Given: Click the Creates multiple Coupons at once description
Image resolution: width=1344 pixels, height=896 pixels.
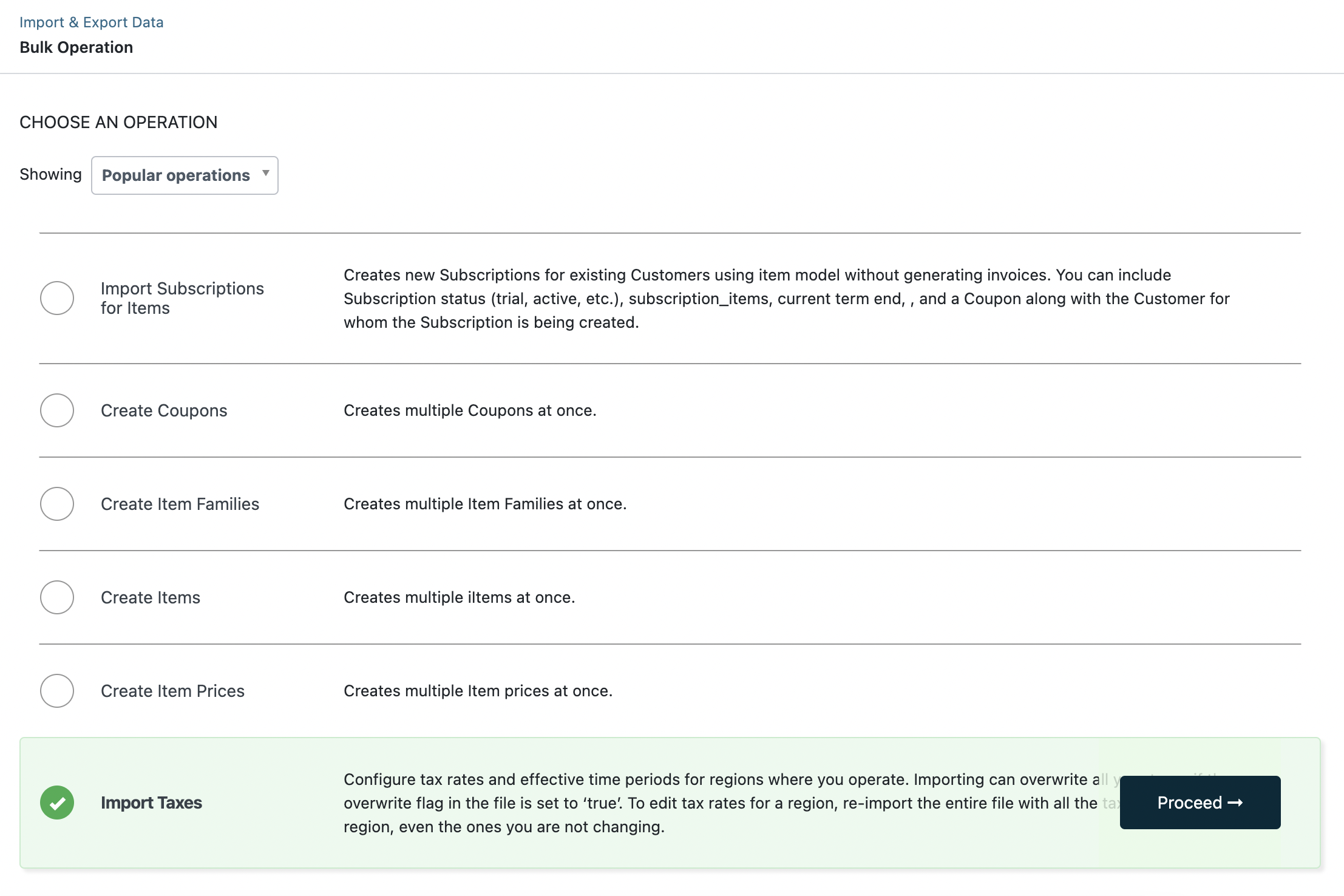Looking at the screenshot, I should click(470, 411).
